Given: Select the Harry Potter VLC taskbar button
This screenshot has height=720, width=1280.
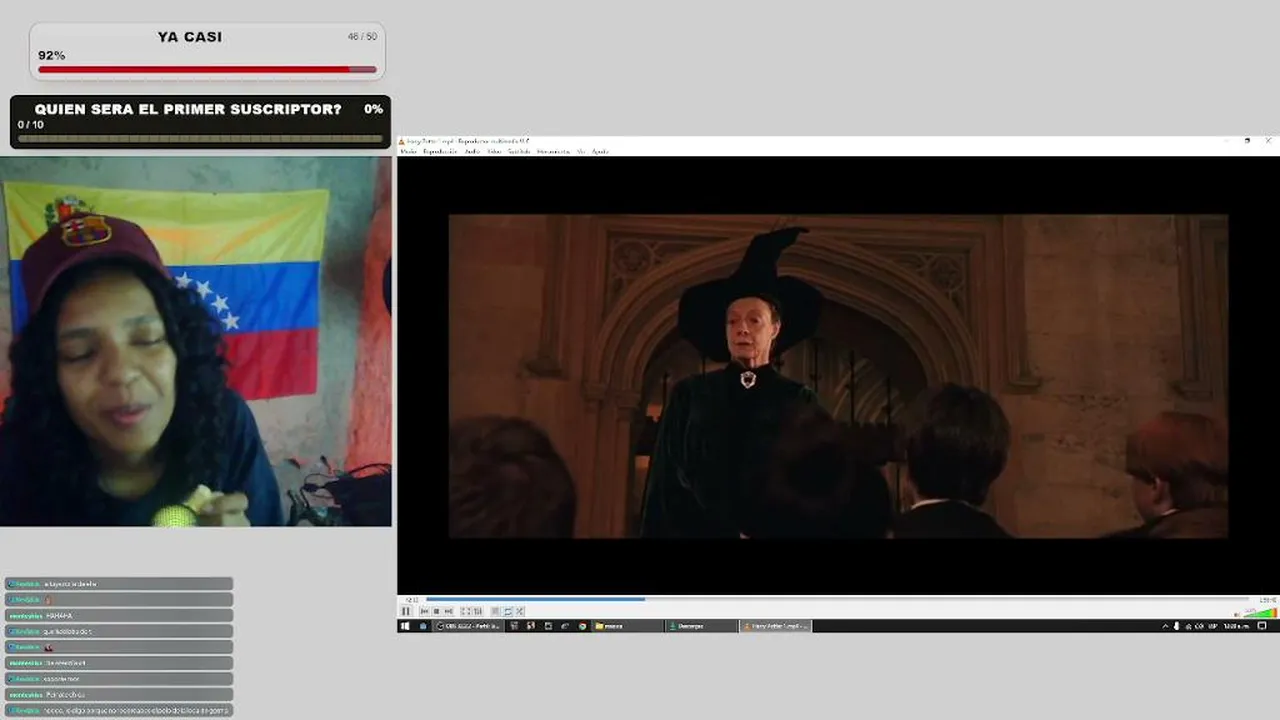Looking at the screenshot, I should click(x=776, y=626).
